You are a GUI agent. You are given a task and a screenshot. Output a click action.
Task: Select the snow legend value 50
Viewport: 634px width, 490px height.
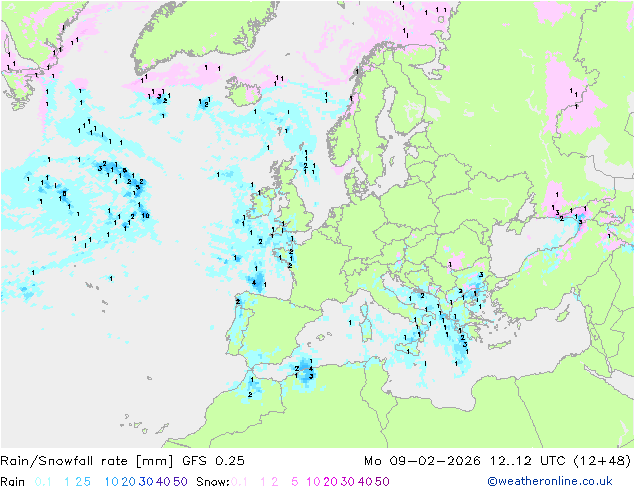(x=382, y=482)
